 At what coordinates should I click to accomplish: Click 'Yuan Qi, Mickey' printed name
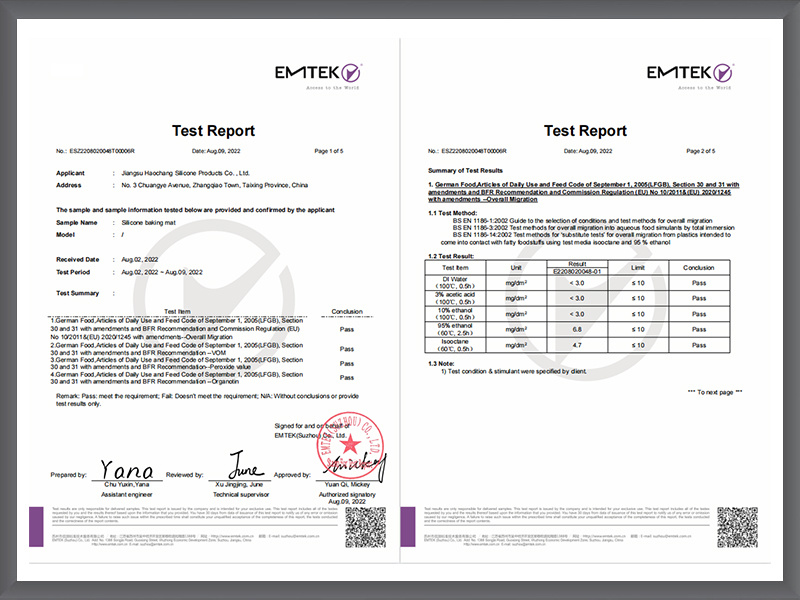tap(347, 484)
